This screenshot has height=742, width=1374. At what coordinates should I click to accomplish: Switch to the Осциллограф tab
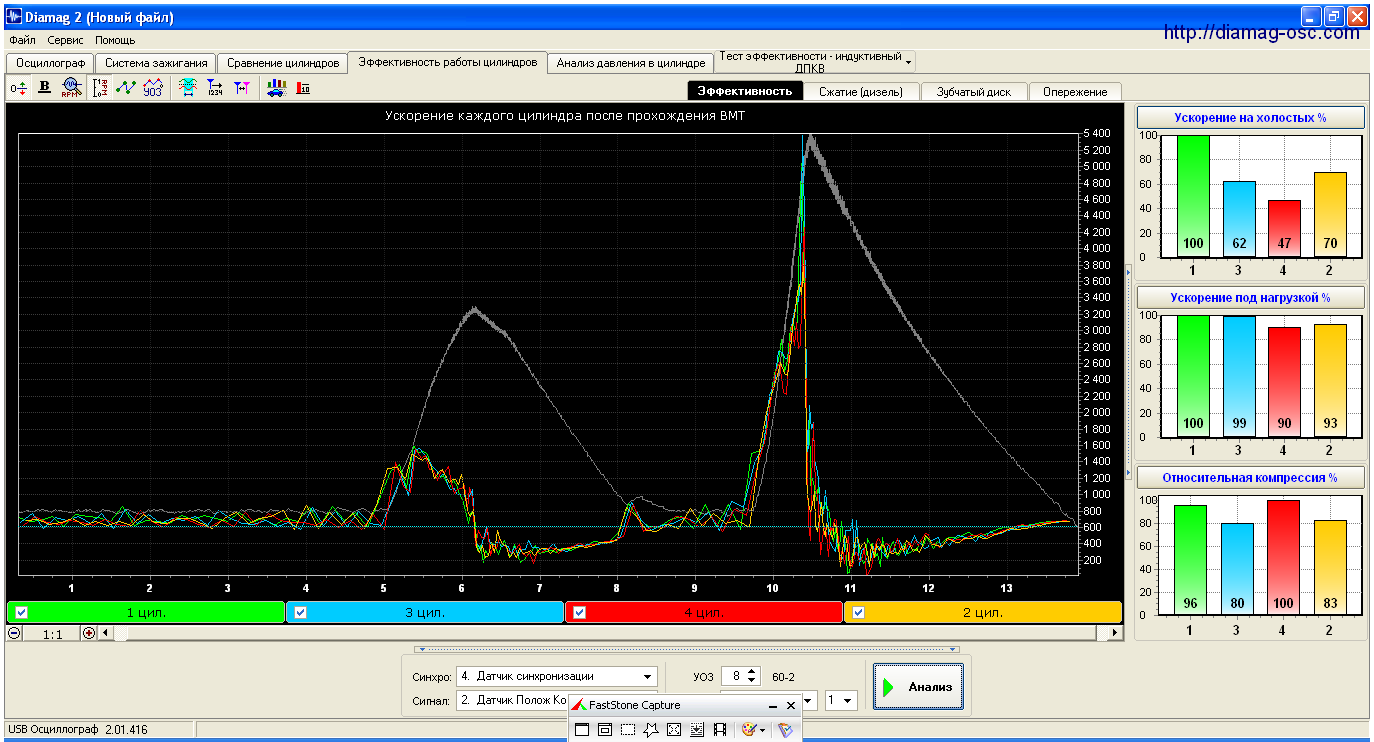coord(50,63)
